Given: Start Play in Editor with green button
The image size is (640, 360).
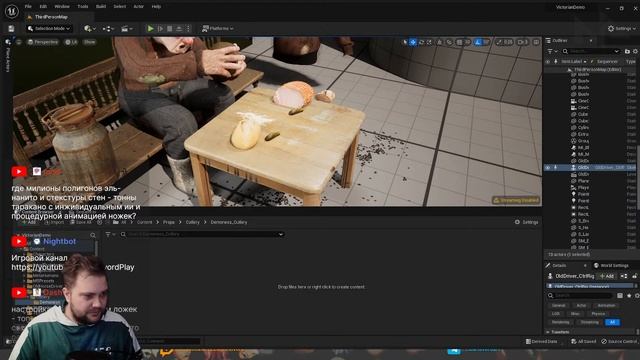Looking at the screenshot, I should point(150,29).
